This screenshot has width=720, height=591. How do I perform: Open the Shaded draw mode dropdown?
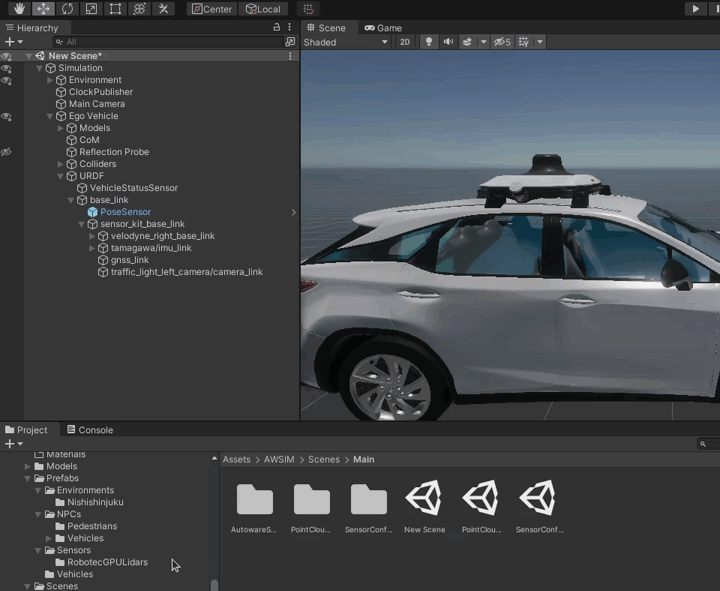click(x=346, y=42)
